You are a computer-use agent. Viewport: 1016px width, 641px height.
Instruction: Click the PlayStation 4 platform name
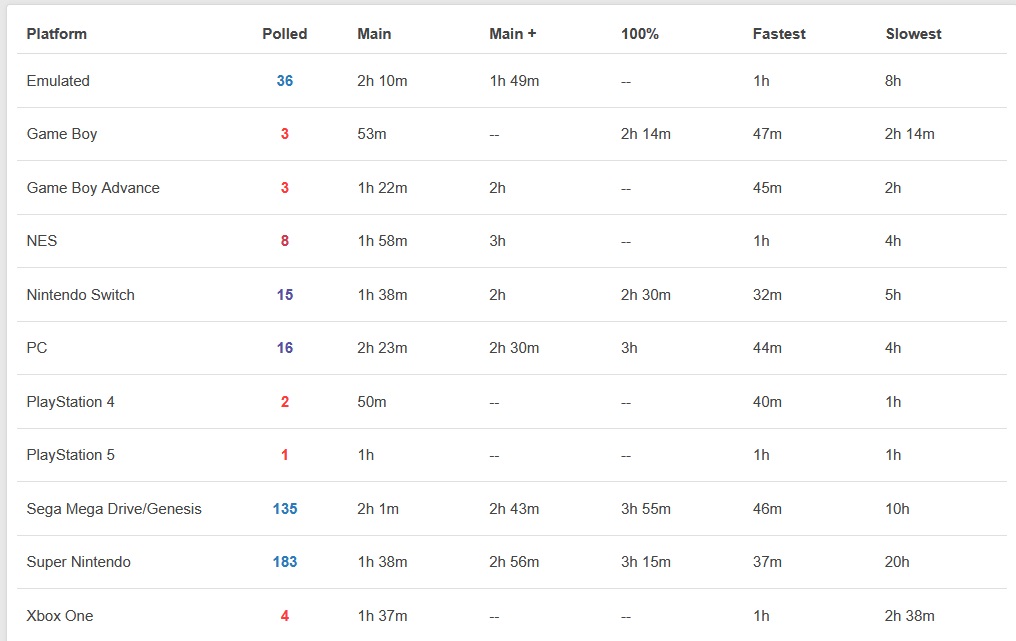(x=71, y=402)
